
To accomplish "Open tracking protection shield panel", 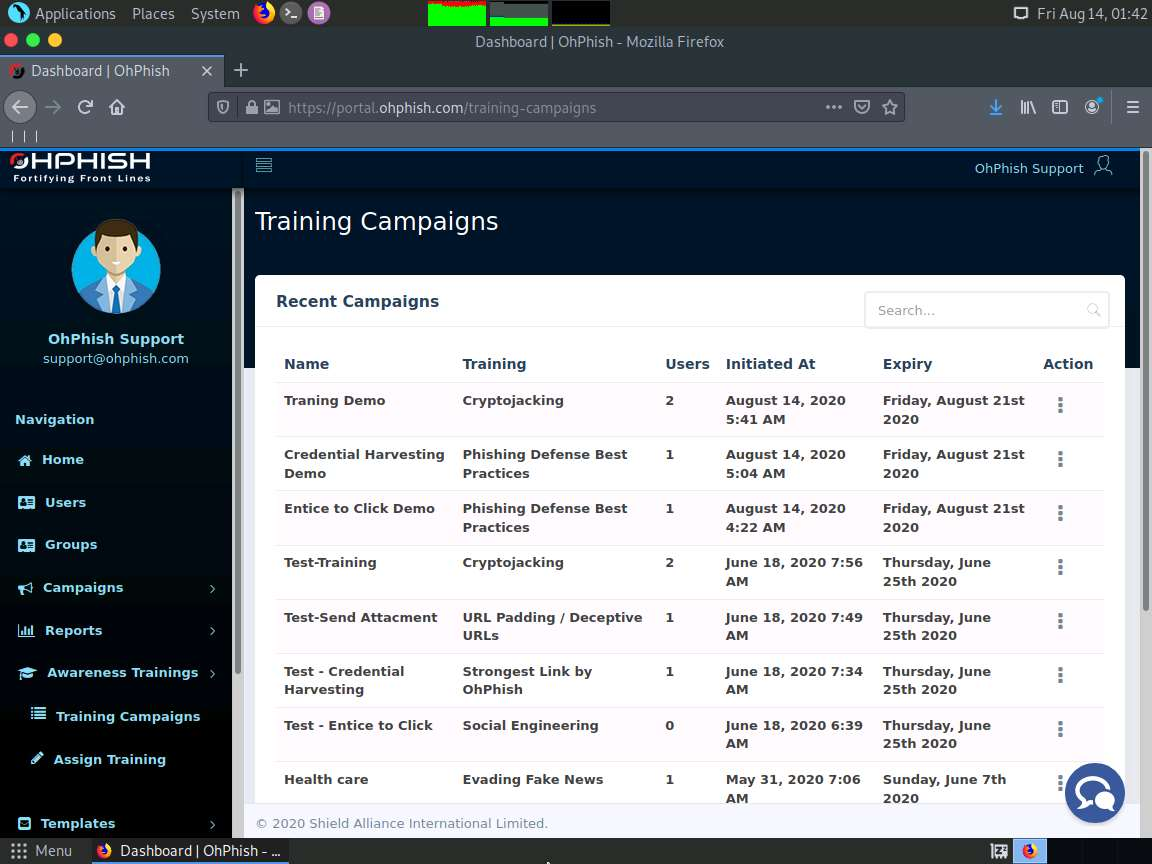I will pyautogui.click(x=223, y=107).
